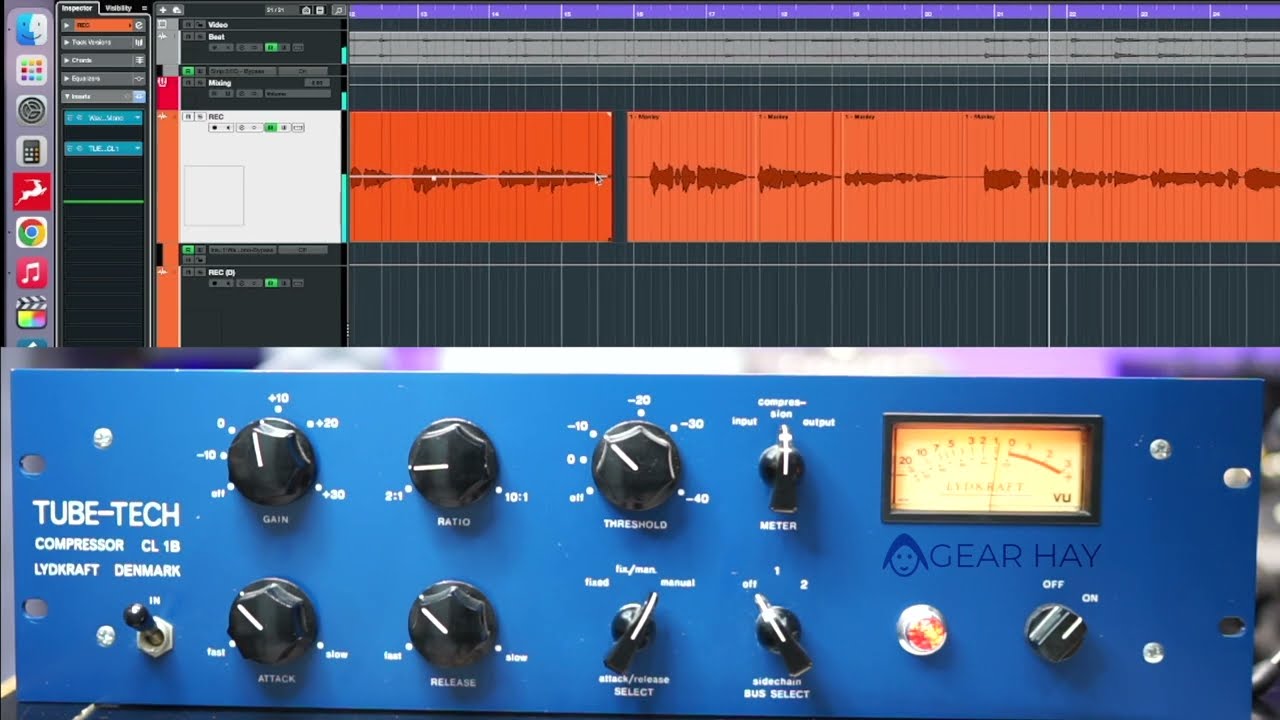
Task: Click the ATTACK knob on the compressor
Action: coord(272,621)
